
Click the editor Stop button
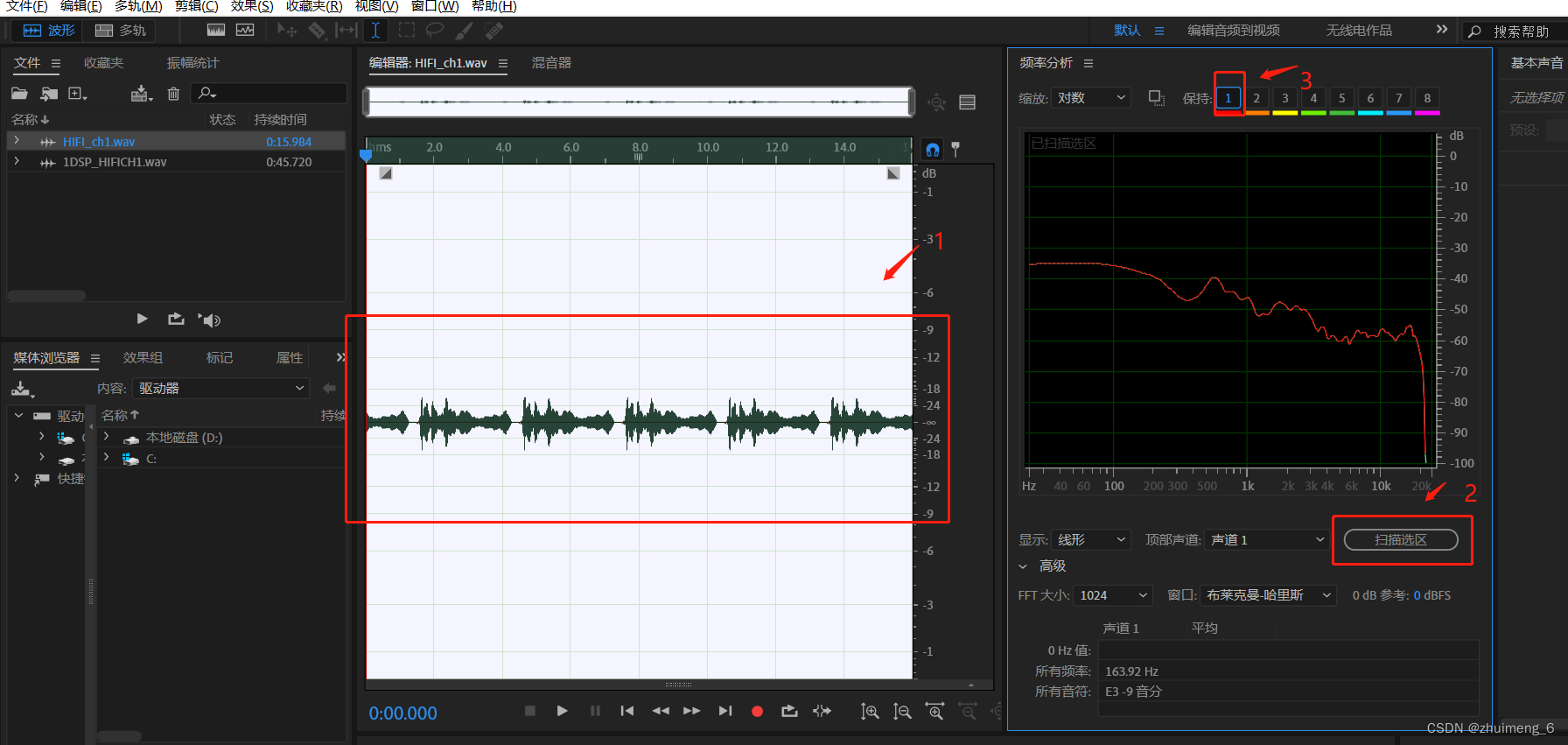(x=529, y=711)
